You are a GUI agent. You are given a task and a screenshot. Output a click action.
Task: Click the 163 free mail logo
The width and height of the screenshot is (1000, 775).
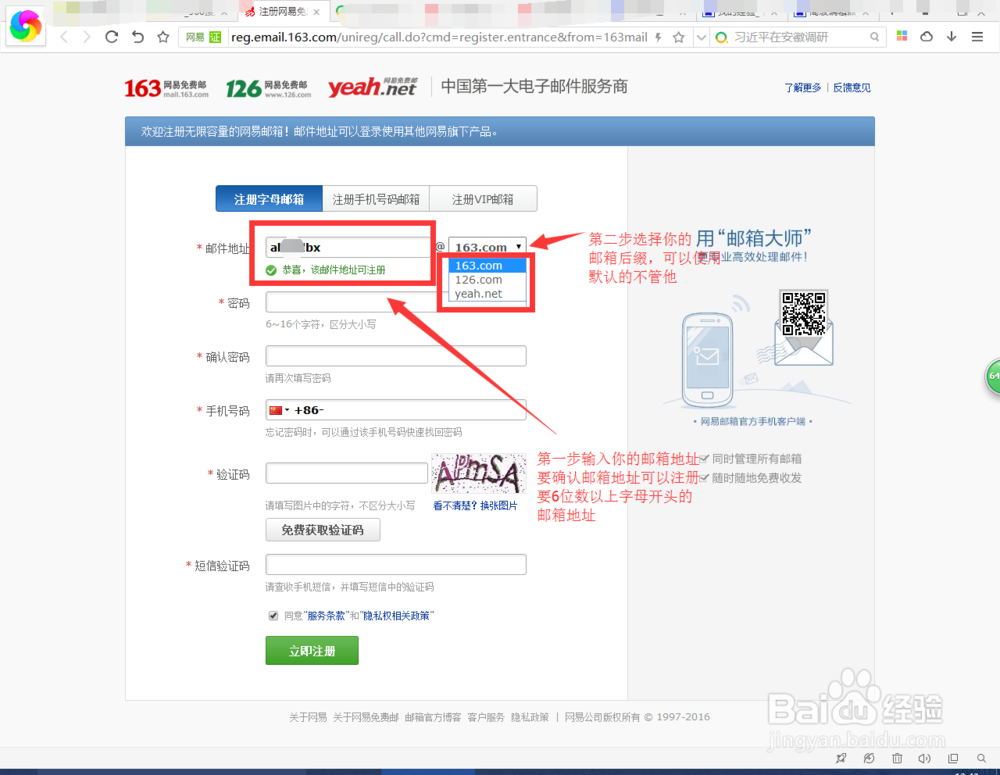point(166,88)
